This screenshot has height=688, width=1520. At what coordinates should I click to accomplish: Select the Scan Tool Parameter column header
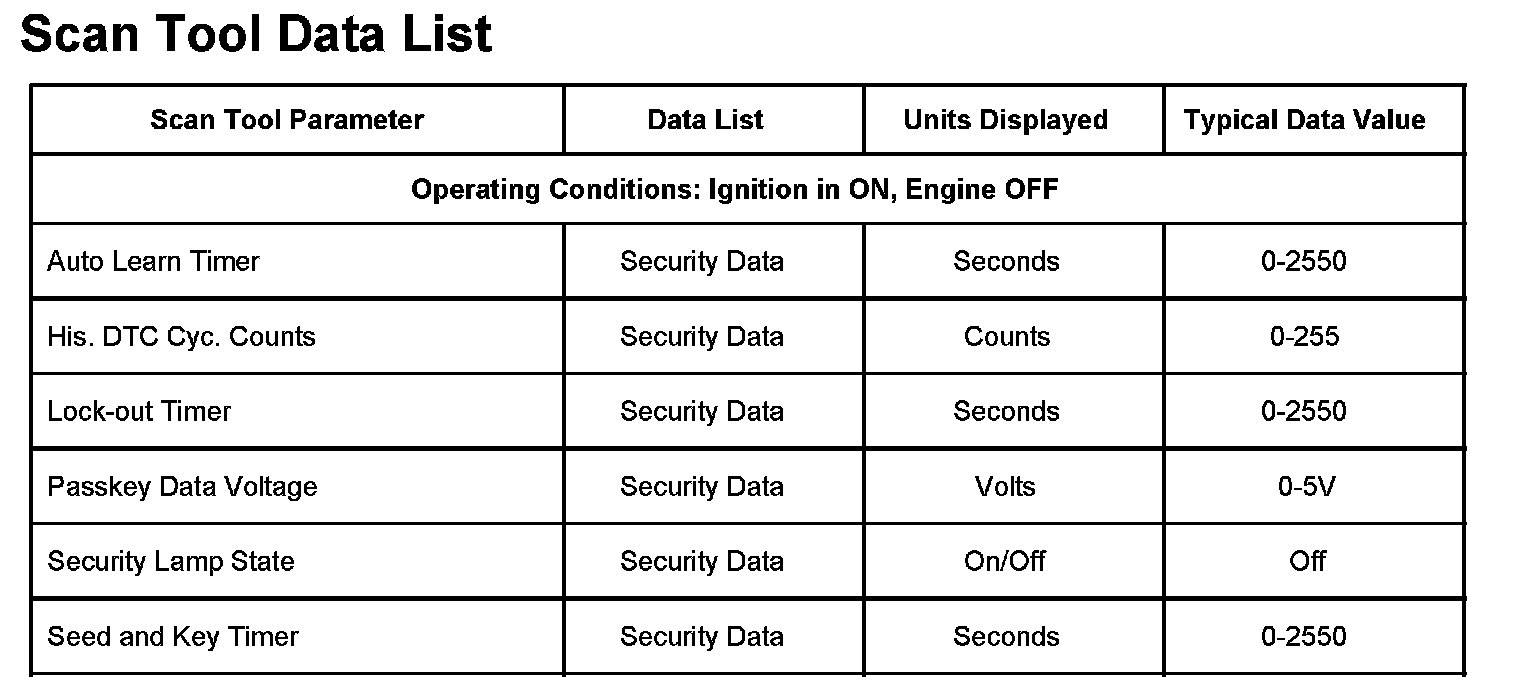pyautogui.click(x=287, y=120)
